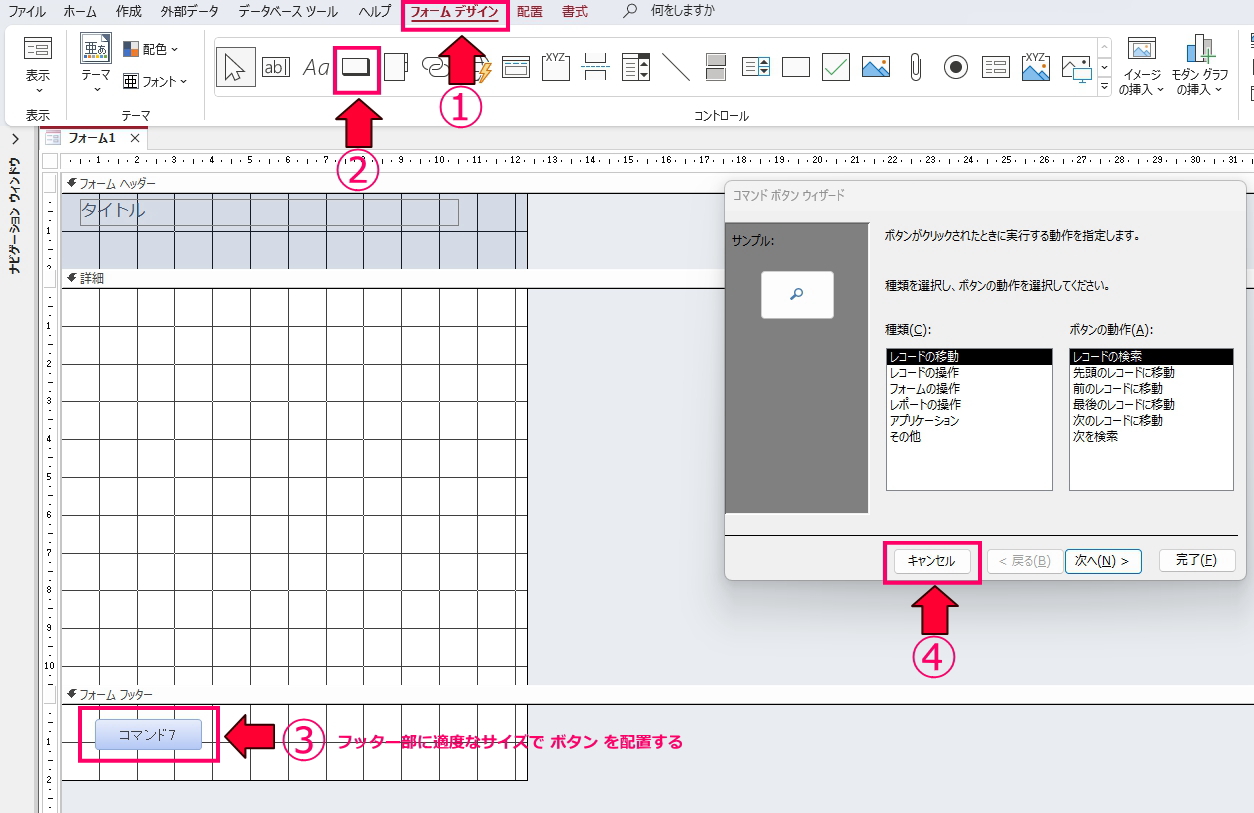Click キャンセル in the wizard dialog

pyautogui.click(x=931, y=561)
